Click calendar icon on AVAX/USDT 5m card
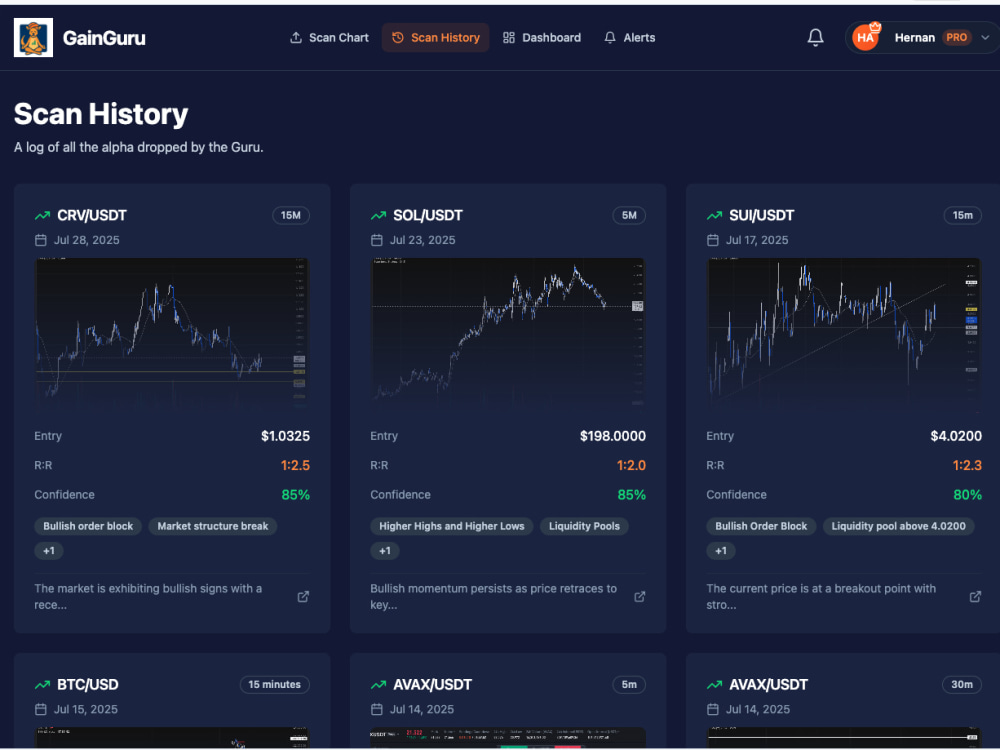 377,709
